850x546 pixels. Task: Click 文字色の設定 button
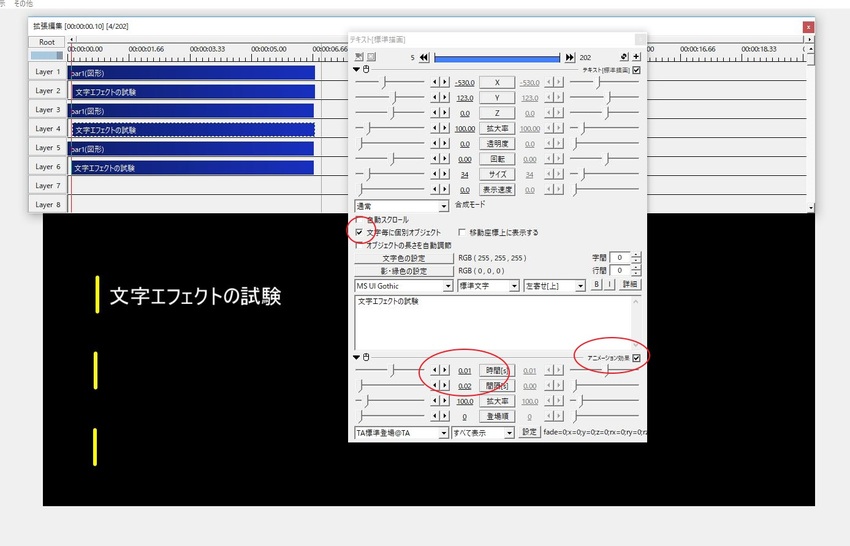coord(404,258)
